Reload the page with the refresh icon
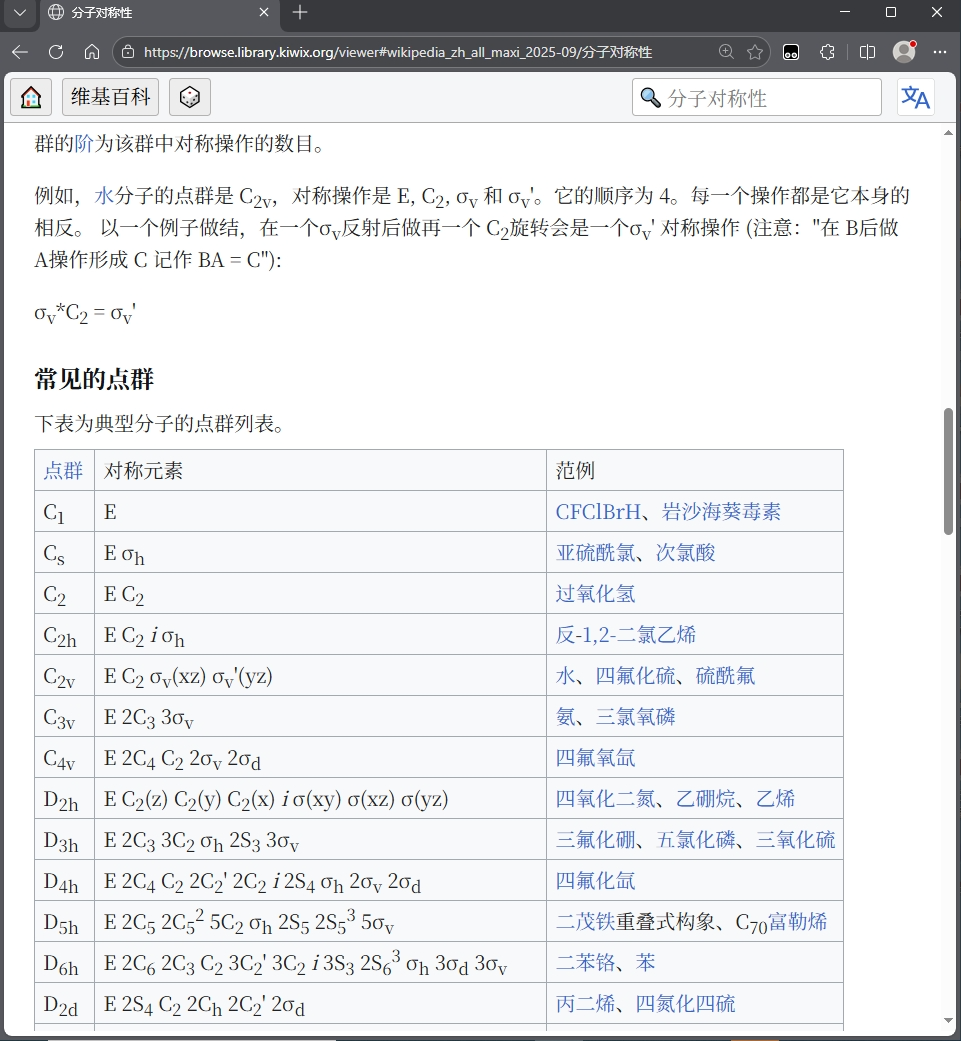This screenshot has width=961, height=1041. pyautogui.click(x=56, y=52)
